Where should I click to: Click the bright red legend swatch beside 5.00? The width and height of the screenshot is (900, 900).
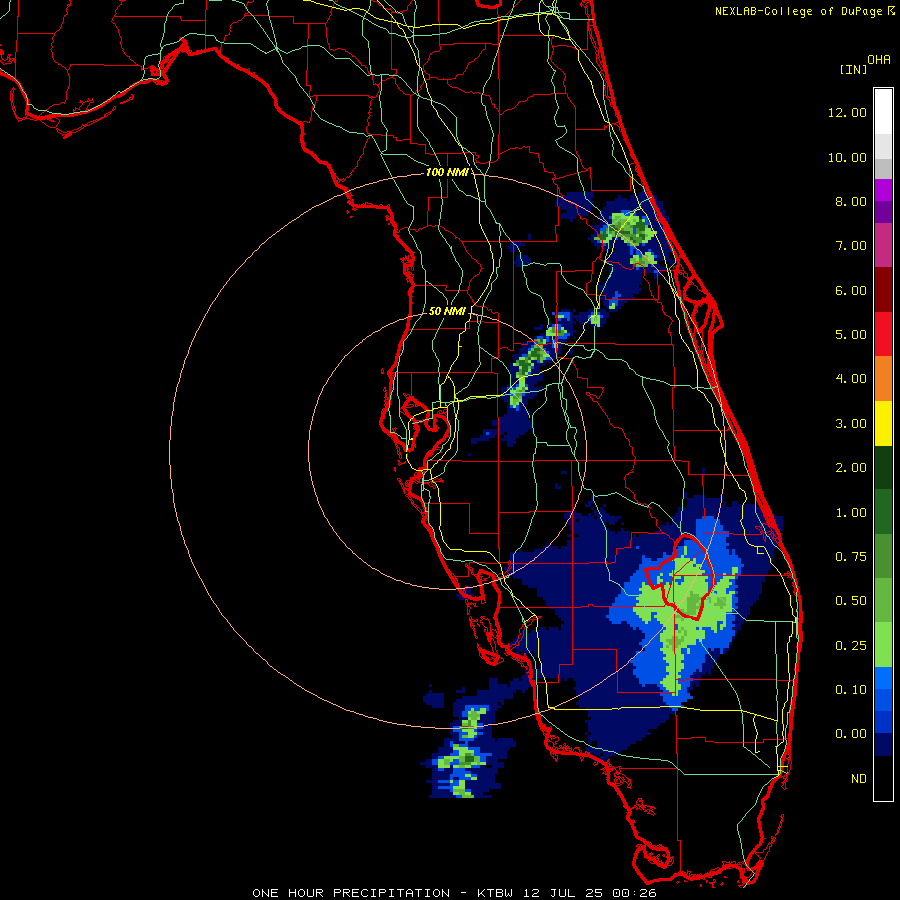click(883, 334)
